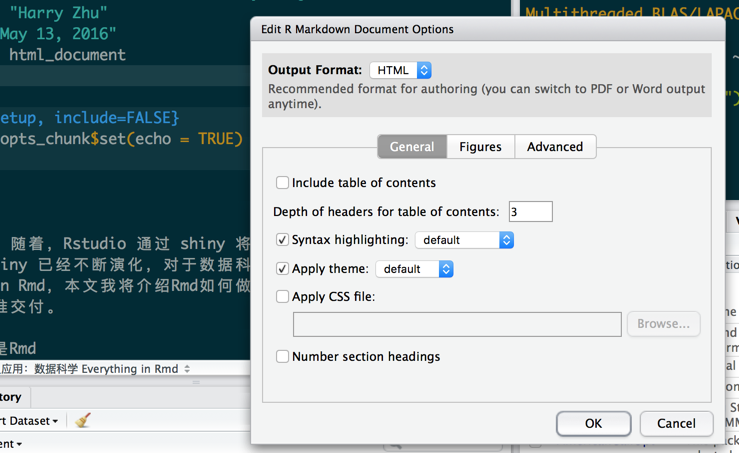This screenshot has width=739, height=453.
Task: Click the dialog title 'Edit R Markdown Document Options'
Action: 357,29
